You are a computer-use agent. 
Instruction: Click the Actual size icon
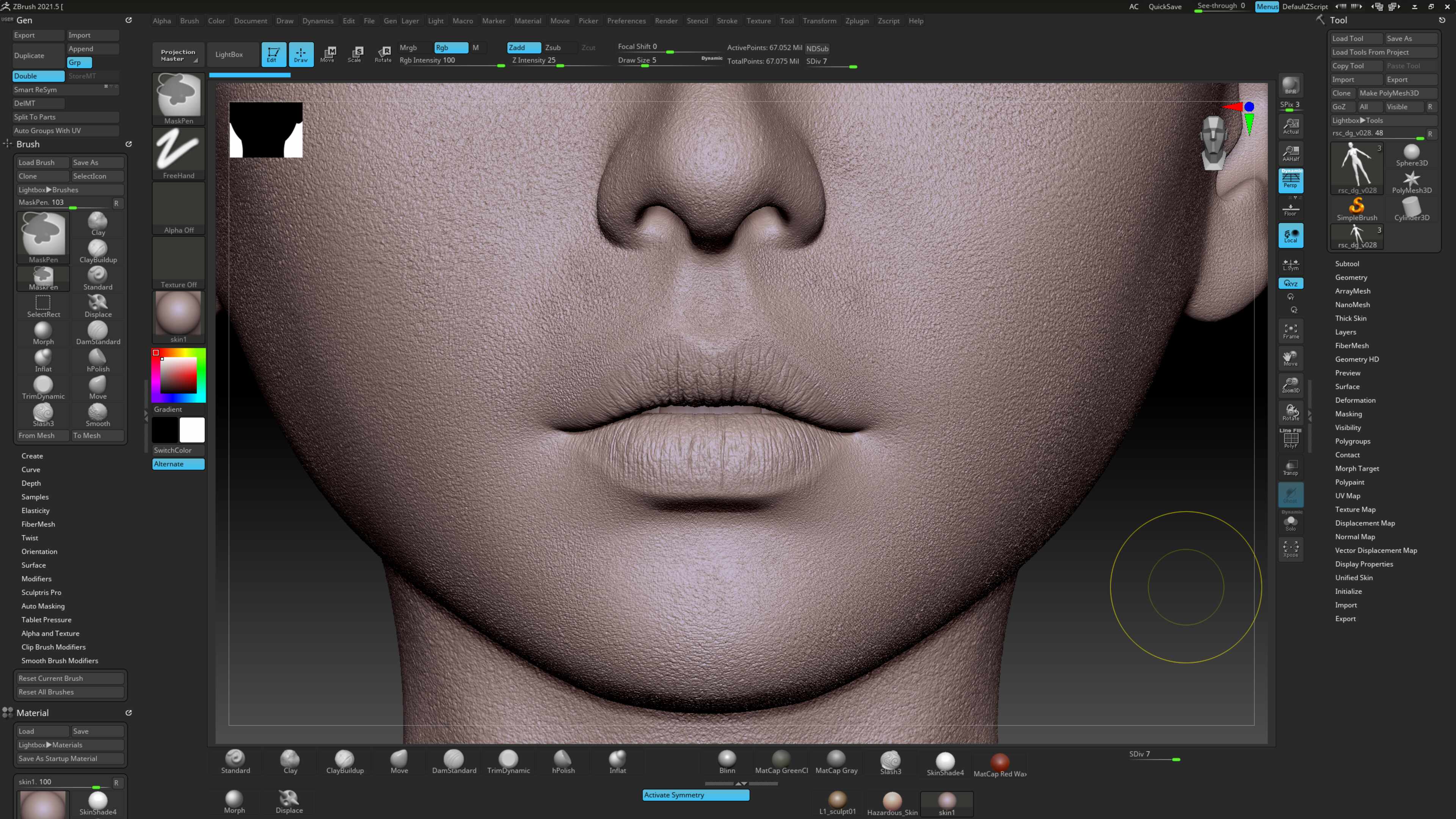click(1290, 126)
